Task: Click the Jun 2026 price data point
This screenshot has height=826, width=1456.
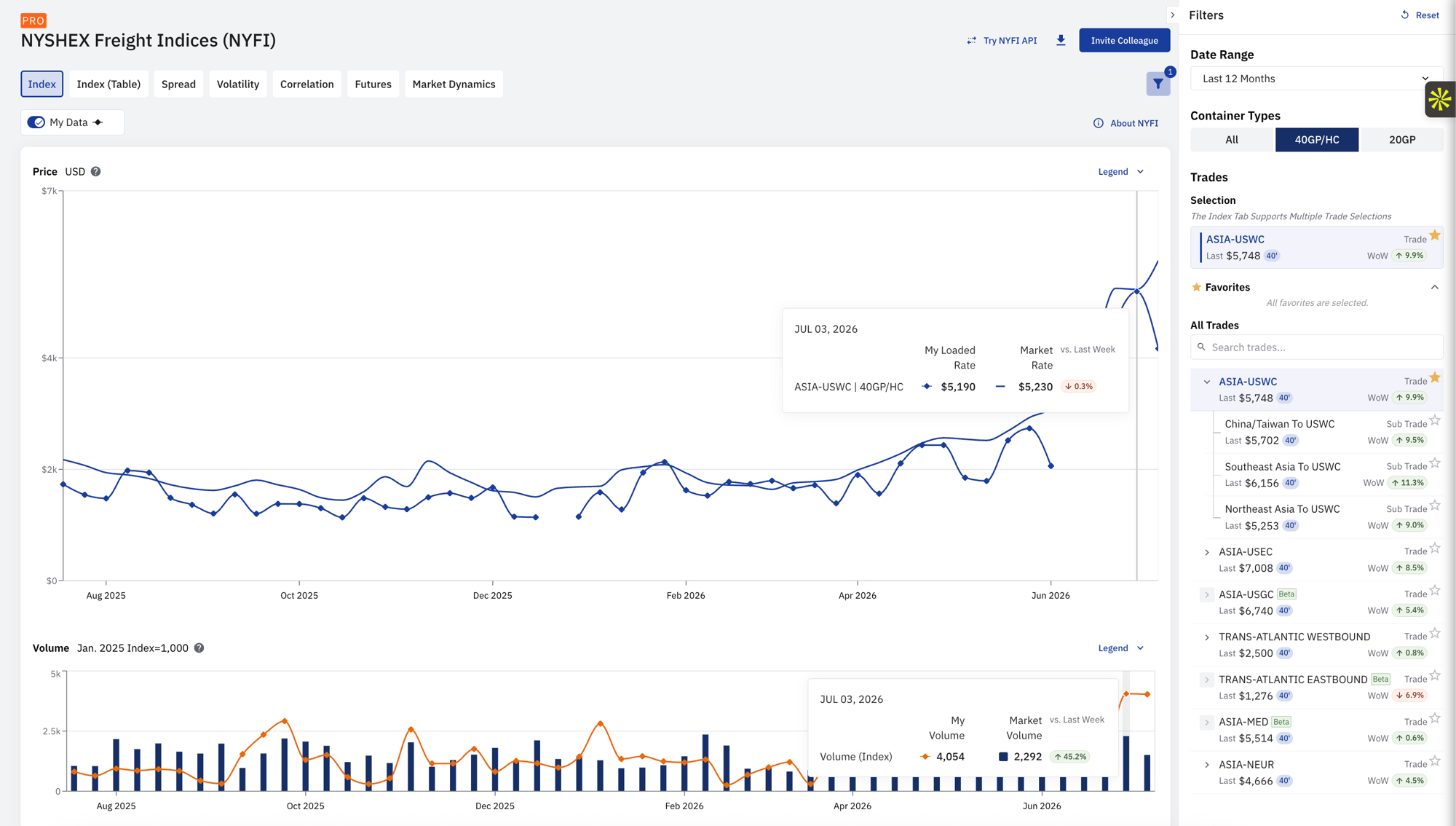Action: tap(1051, 466)
